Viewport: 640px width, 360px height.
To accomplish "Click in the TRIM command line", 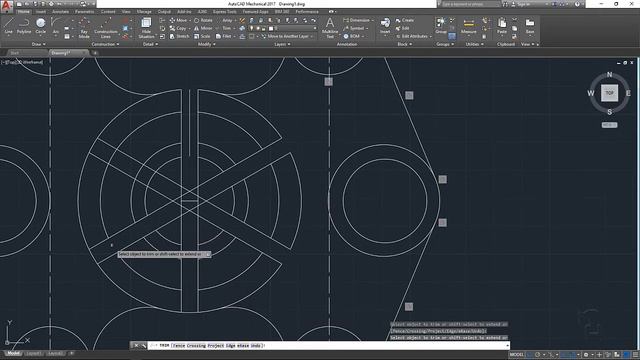I will (x=327, y=346).
